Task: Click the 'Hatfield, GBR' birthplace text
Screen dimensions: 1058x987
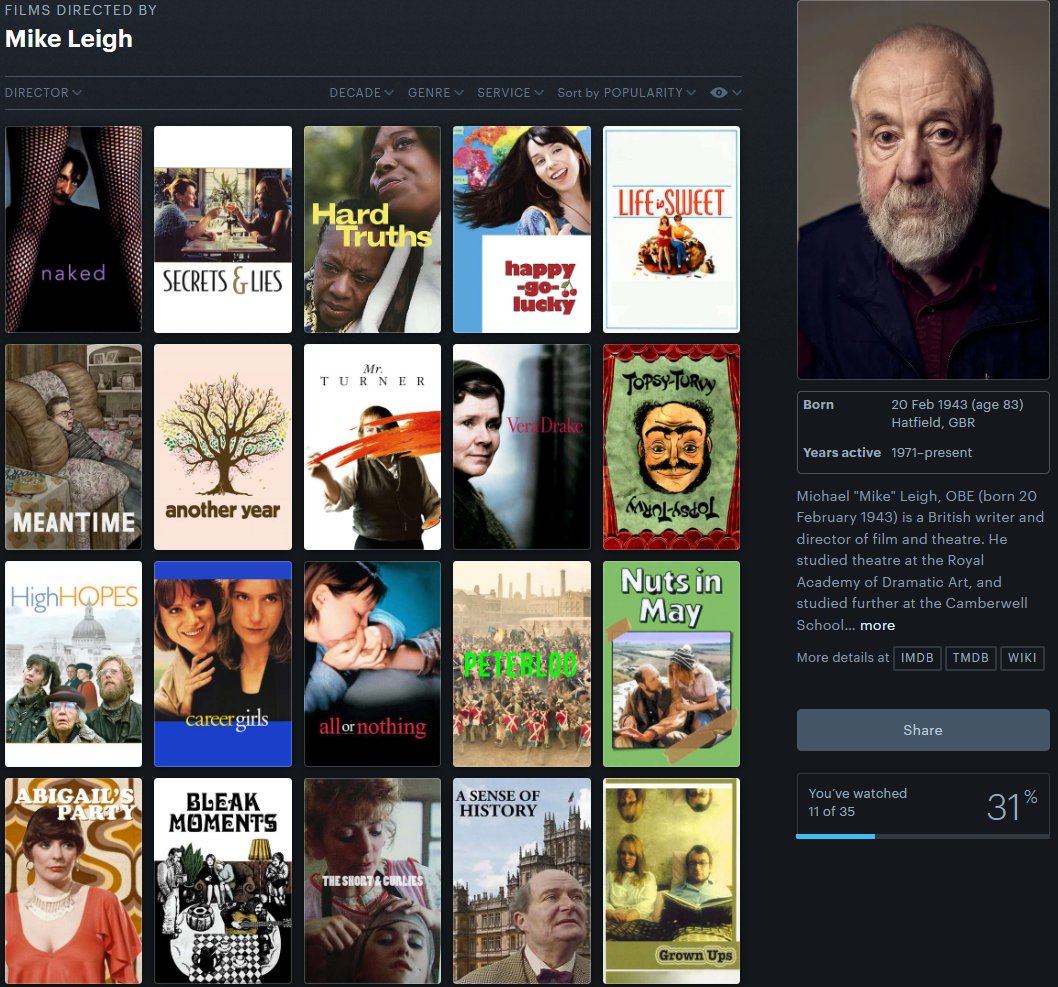Action: (x=932, y=422)
